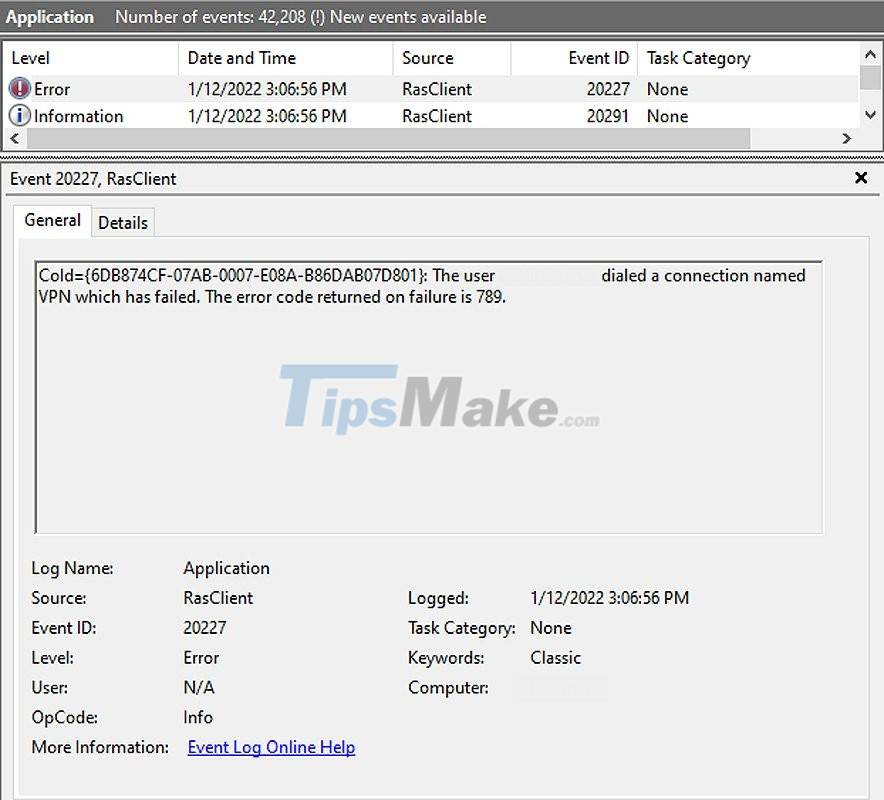The width and height of the screenshot is (884, 800).
Task: Sort by the Event ID column header
Action: pos(574,58)
